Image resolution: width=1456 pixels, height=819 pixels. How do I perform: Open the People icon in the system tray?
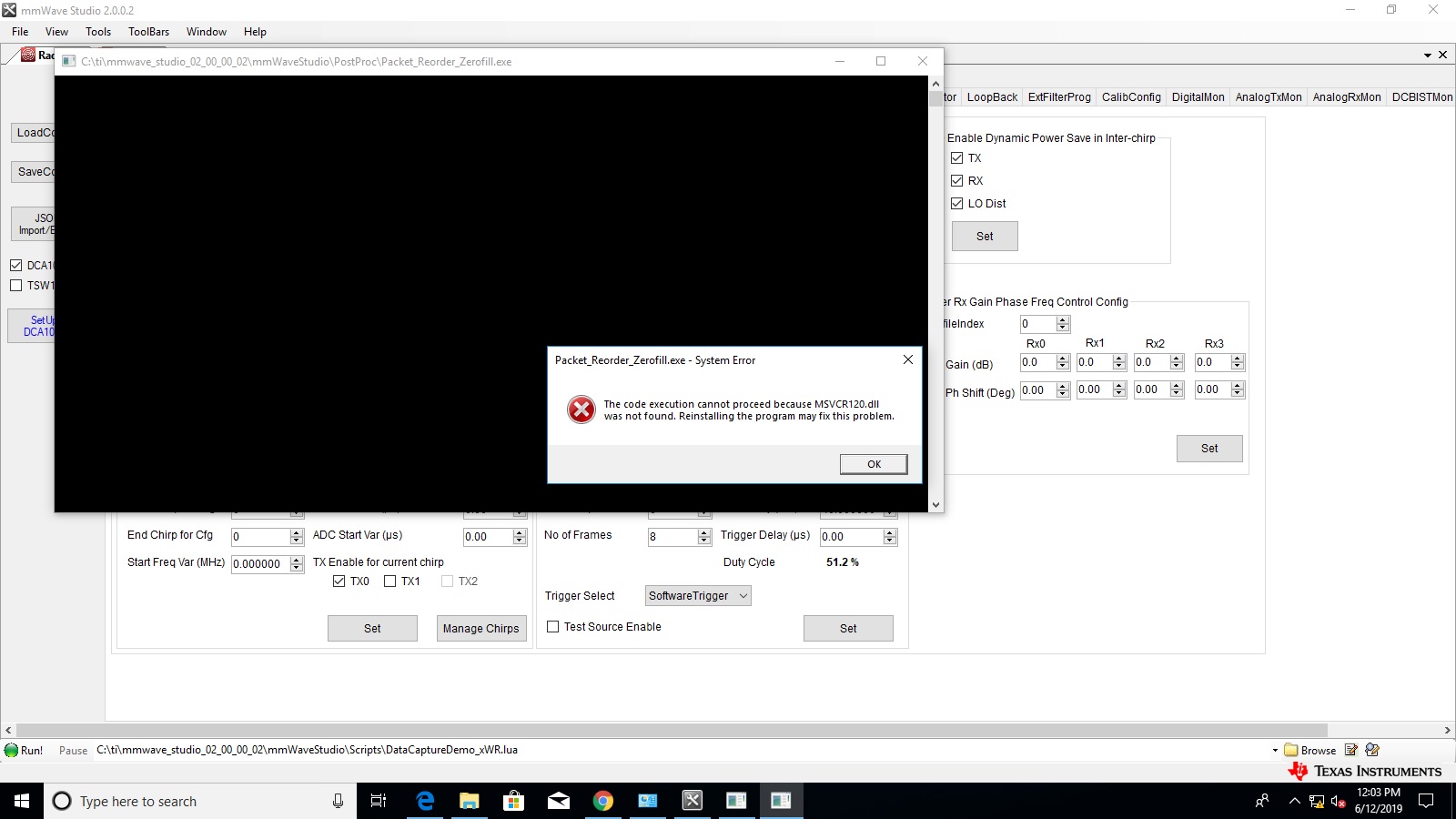[1262, 802]
